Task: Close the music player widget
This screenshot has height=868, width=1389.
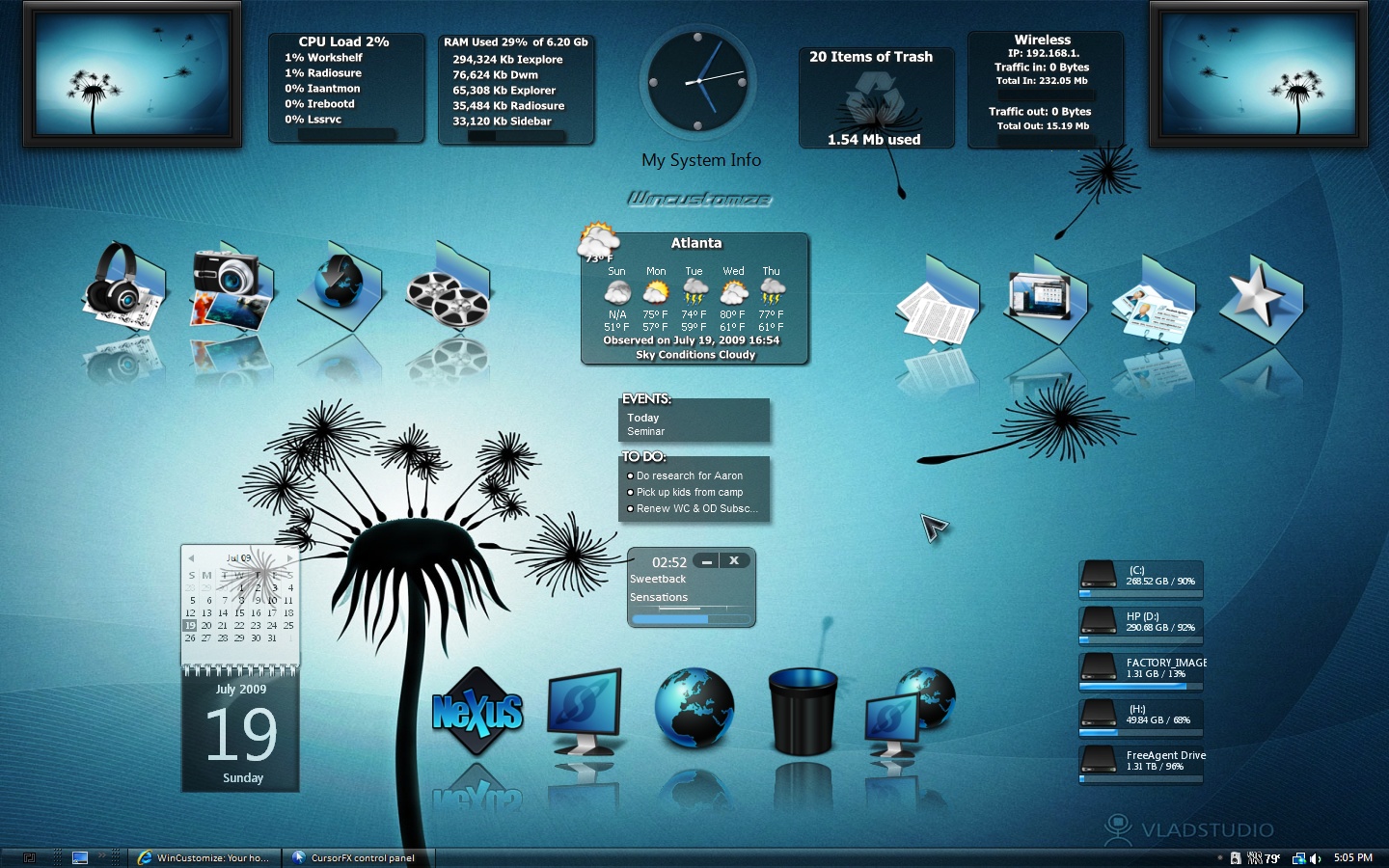Action: coord(734,560)
